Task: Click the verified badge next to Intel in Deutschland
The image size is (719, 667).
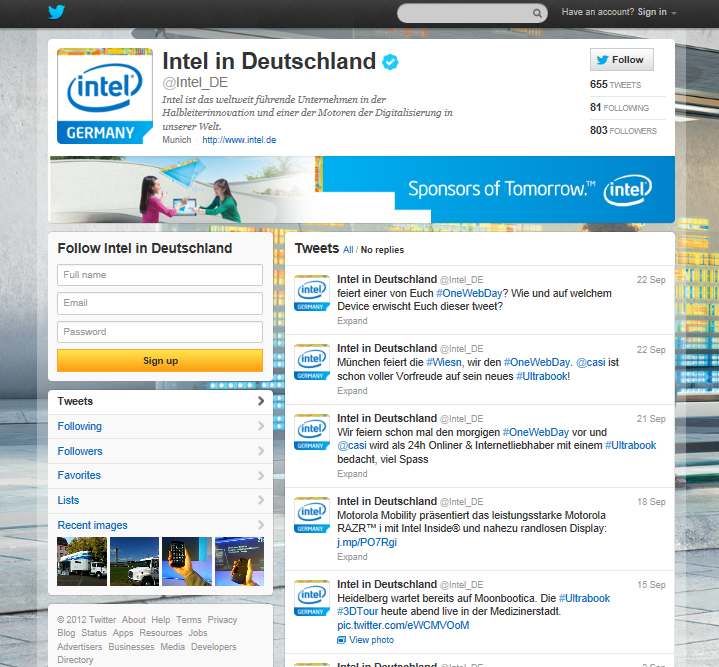Action: (391, 62)
